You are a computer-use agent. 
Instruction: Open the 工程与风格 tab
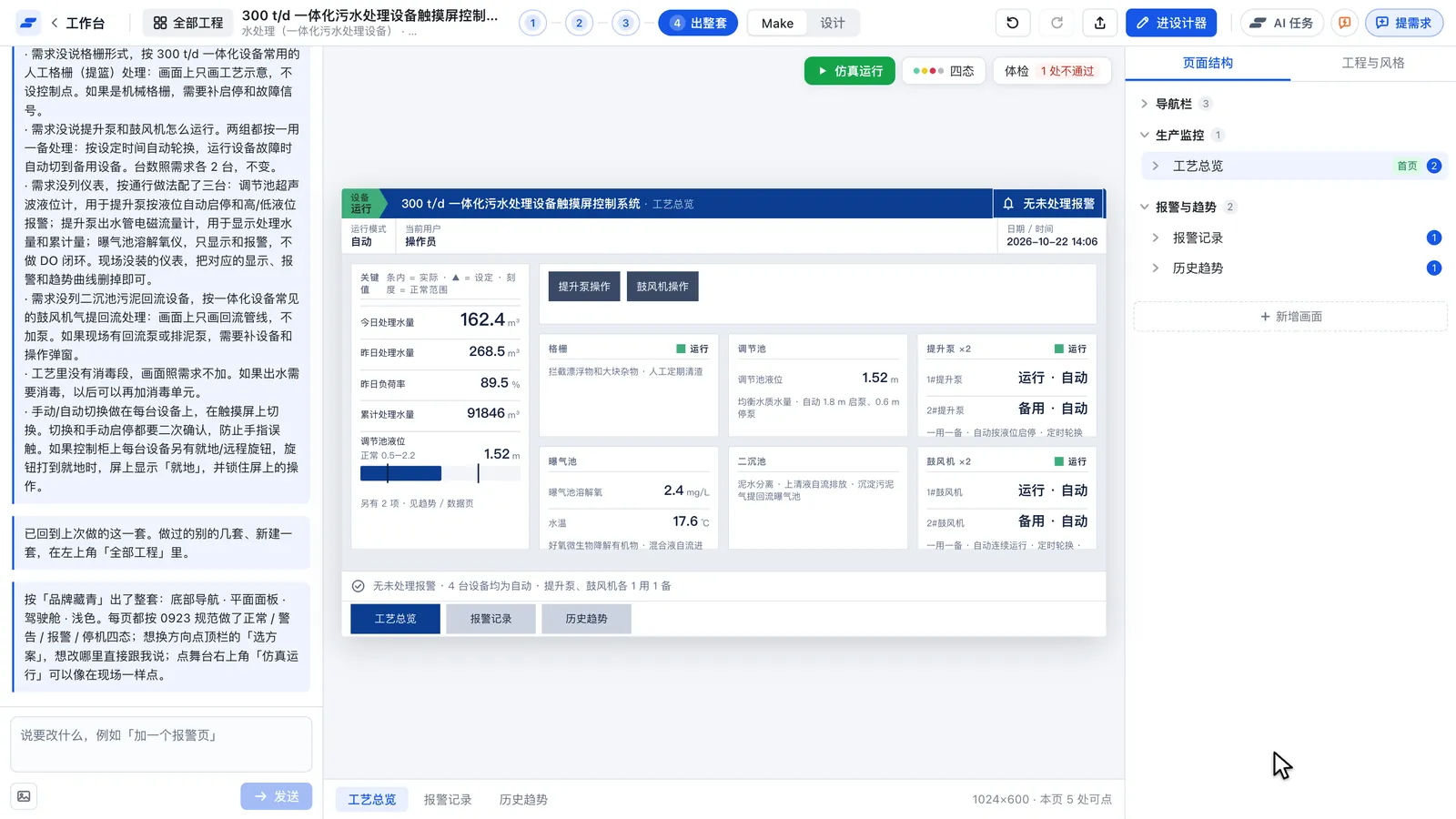pyautogui.click(x=1373, y=63)
